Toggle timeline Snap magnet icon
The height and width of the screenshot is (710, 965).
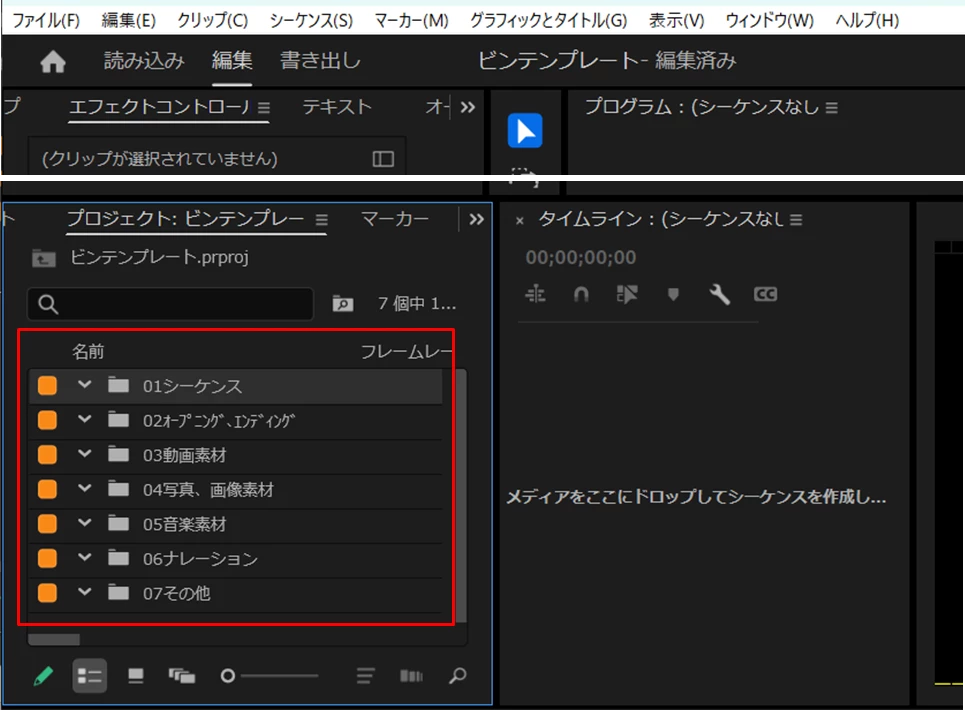tap(581, 295)
